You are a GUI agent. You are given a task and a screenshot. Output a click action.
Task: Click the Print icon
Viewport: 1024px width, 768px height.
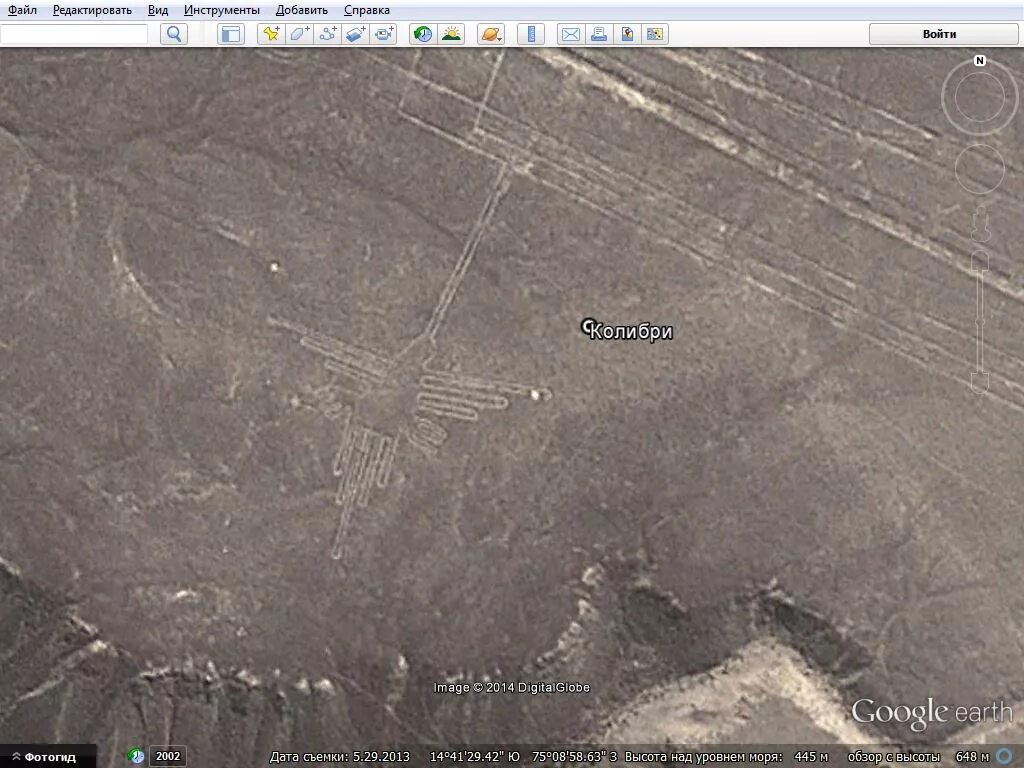point(599,34)
